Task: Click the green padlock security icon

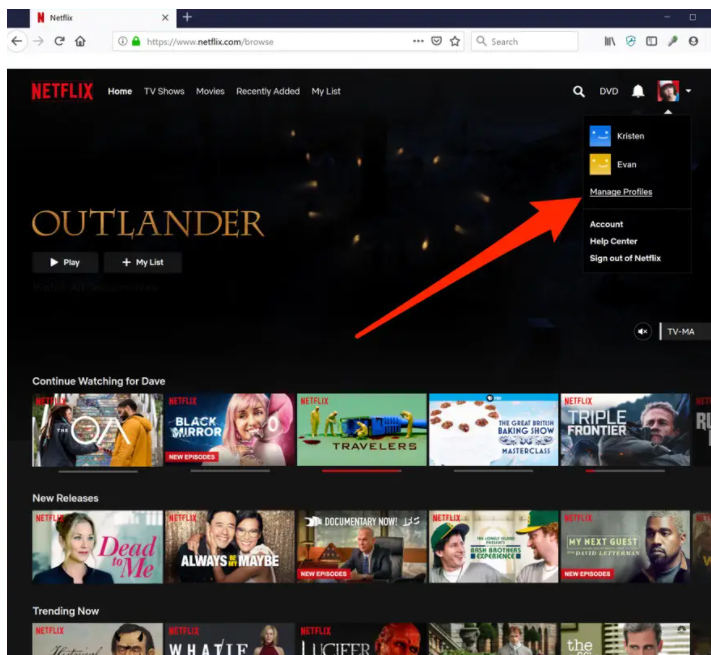Action: (136, 41)
